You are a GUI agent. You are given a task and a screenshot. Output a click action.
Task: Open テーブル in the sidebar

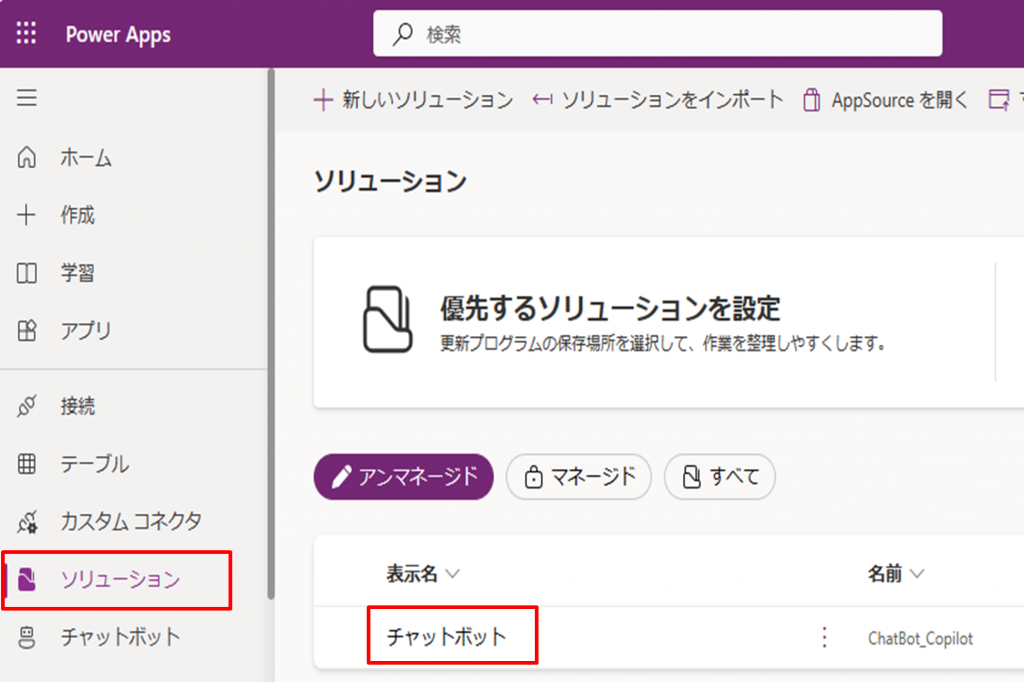pos(95,464)
